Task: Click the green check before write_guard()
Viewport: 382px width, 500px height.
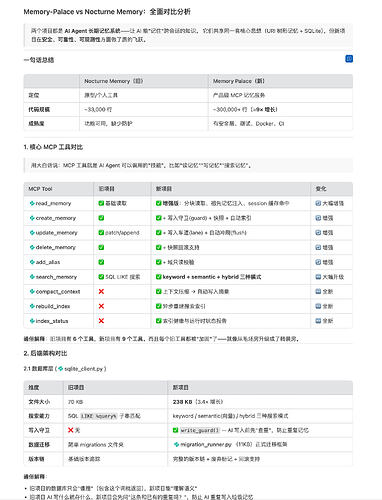Action: [x=175, y=430]
